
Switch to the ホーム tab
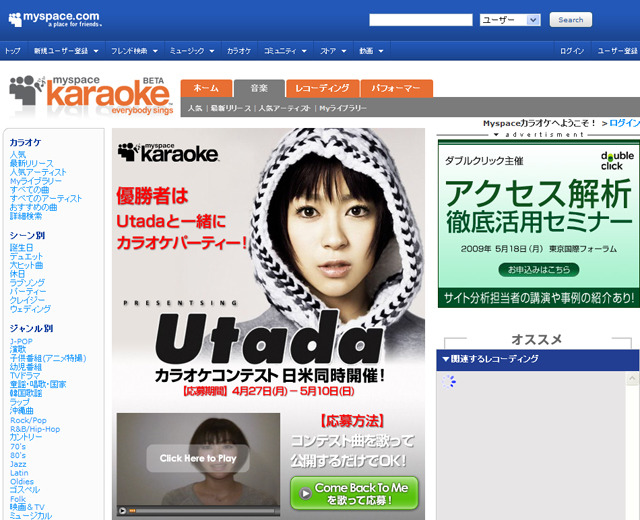pyautogui.click(x=207, y=88)
